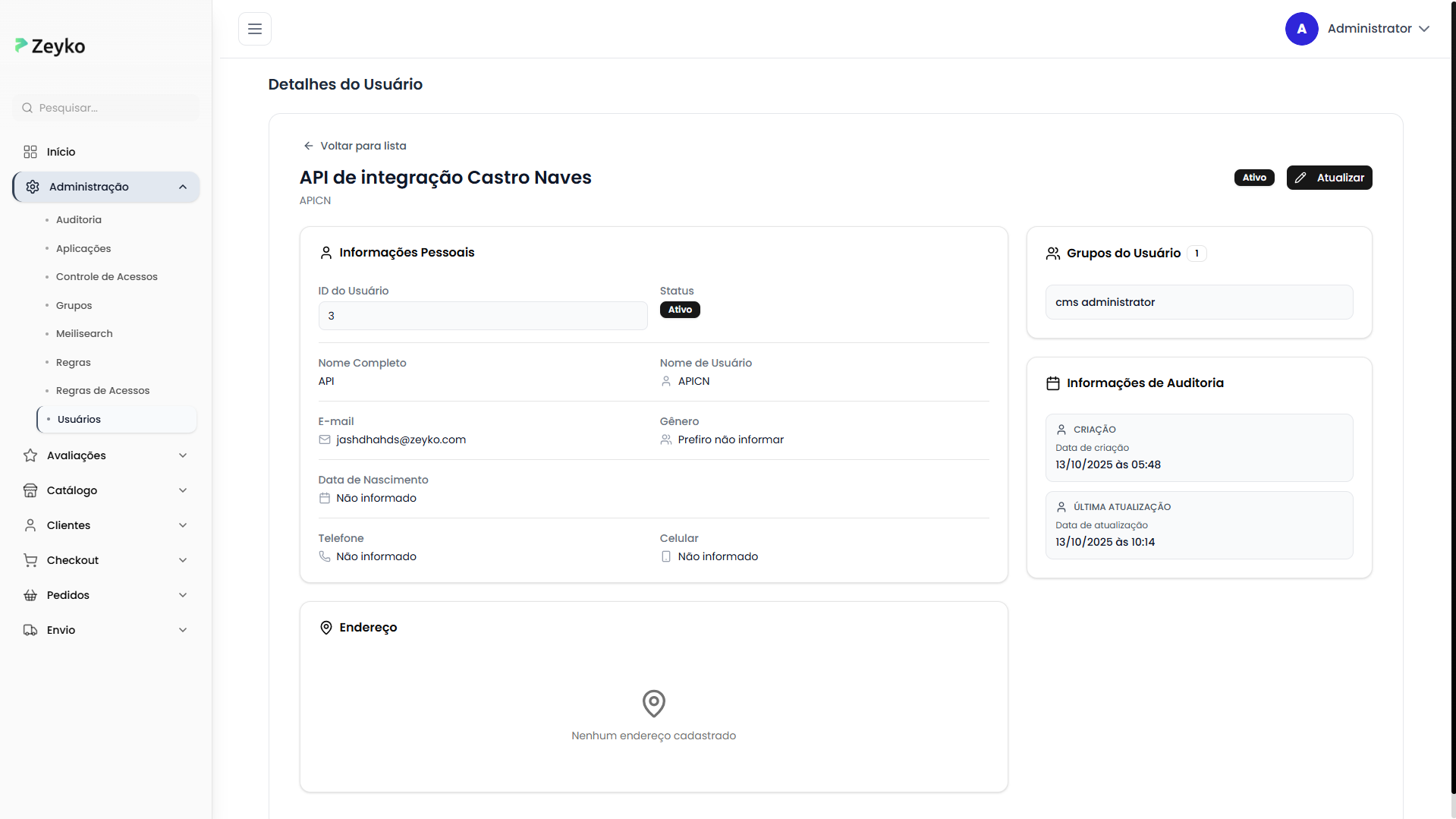Click the Envio truck icon
Screen dimensions: 1456x819
point(30,630)
